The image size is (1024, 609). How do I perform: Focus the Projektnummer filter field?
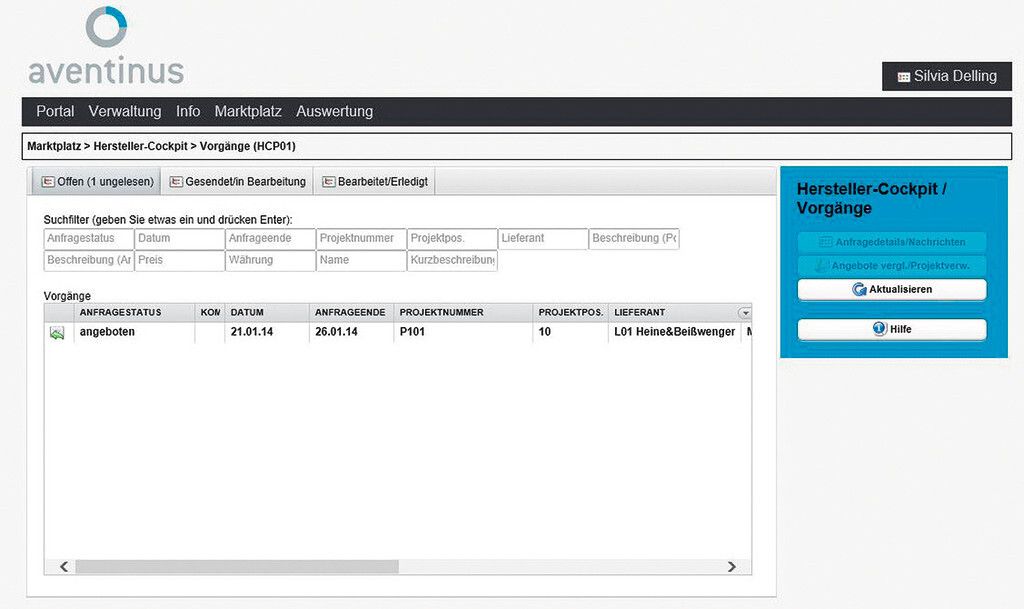pyautogui.click(x=361, y=239)
